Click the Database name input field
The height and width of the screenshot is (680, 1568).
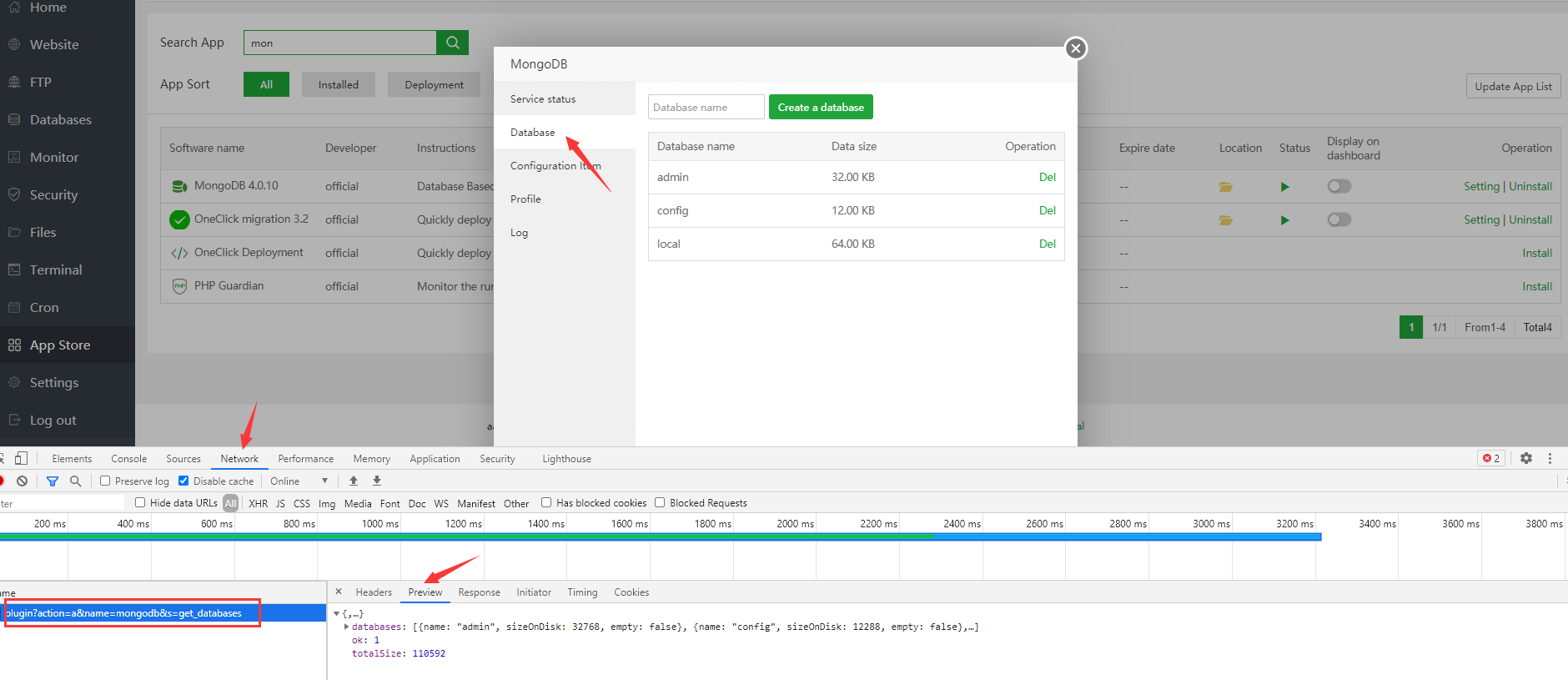tap(706, 107)
